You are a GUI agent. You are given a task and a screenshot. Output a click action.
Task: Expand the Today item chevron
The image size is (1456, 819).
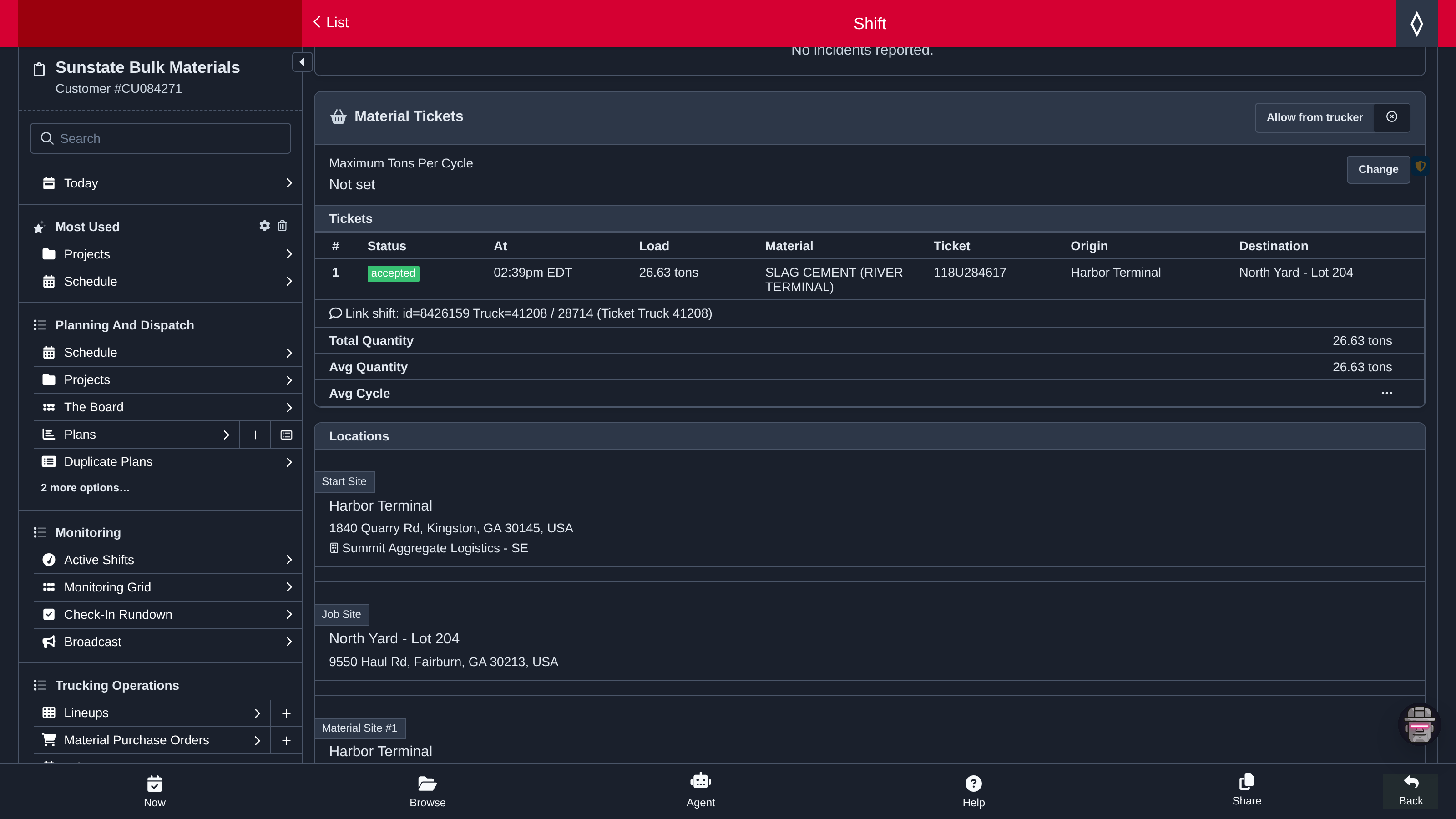(289, 183)
